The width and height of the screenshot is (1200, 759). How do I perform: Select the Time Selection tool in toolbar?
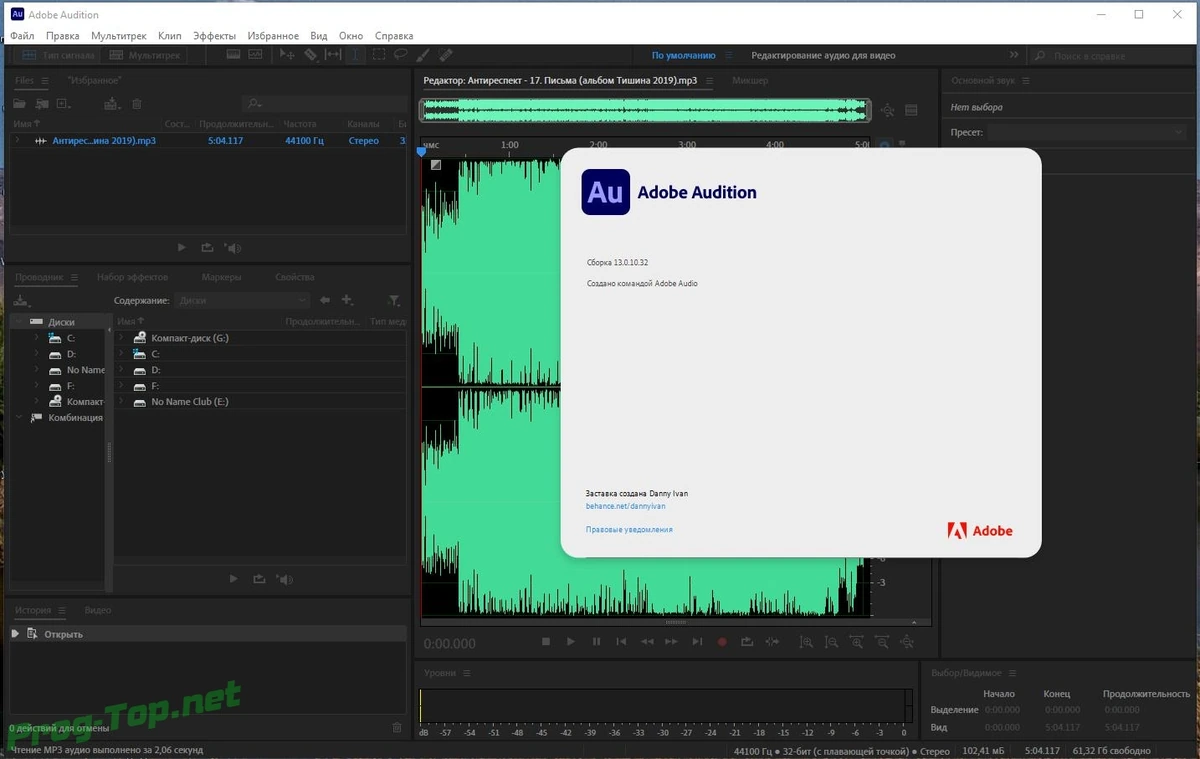click(x=355, y=55)
